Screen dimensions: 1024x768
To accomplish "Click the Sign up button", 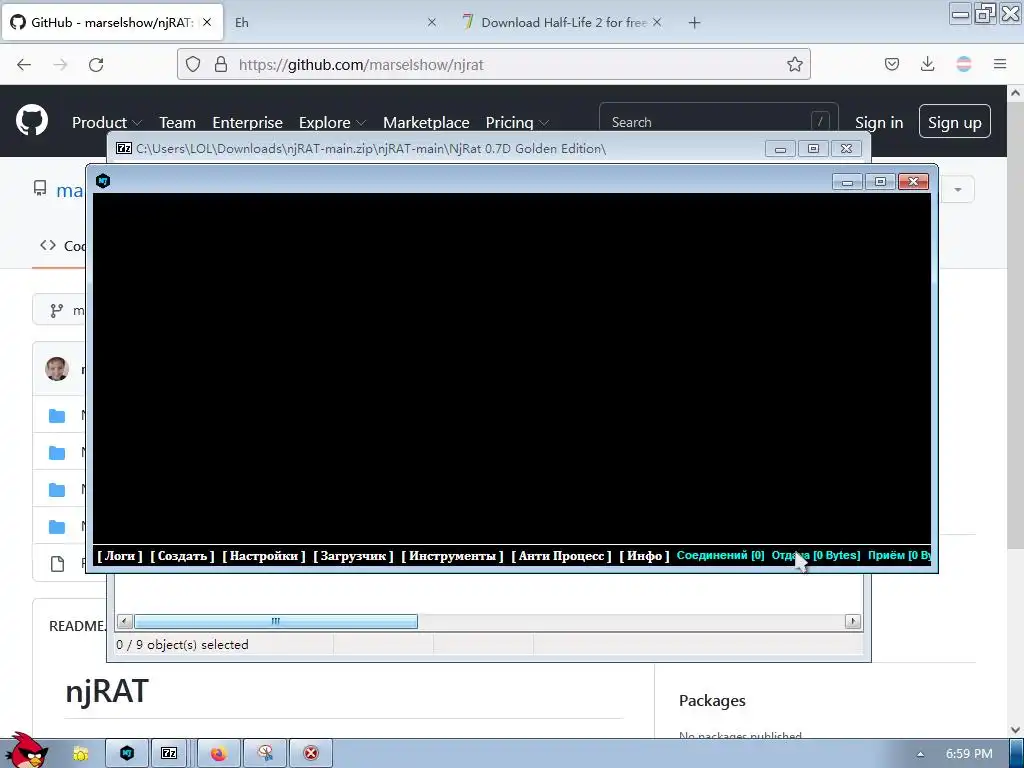I will [x=954, y=121].
